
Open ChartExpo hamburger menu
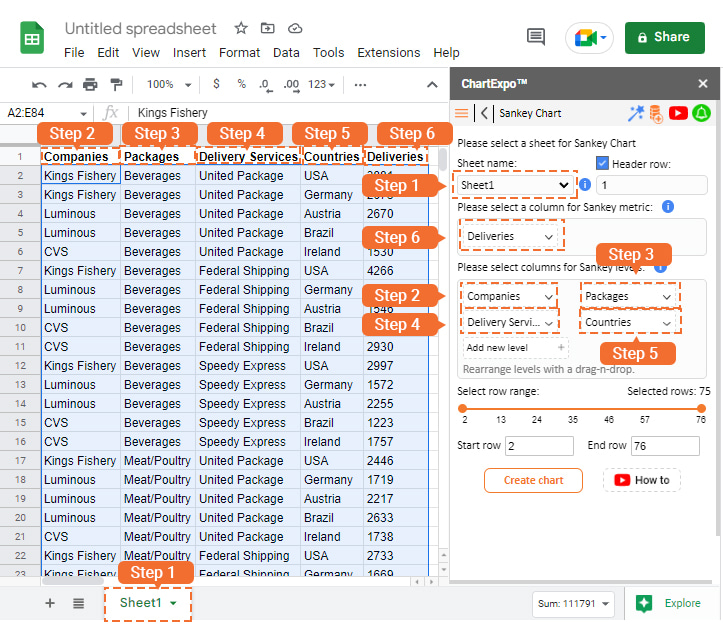pos(462,113)
